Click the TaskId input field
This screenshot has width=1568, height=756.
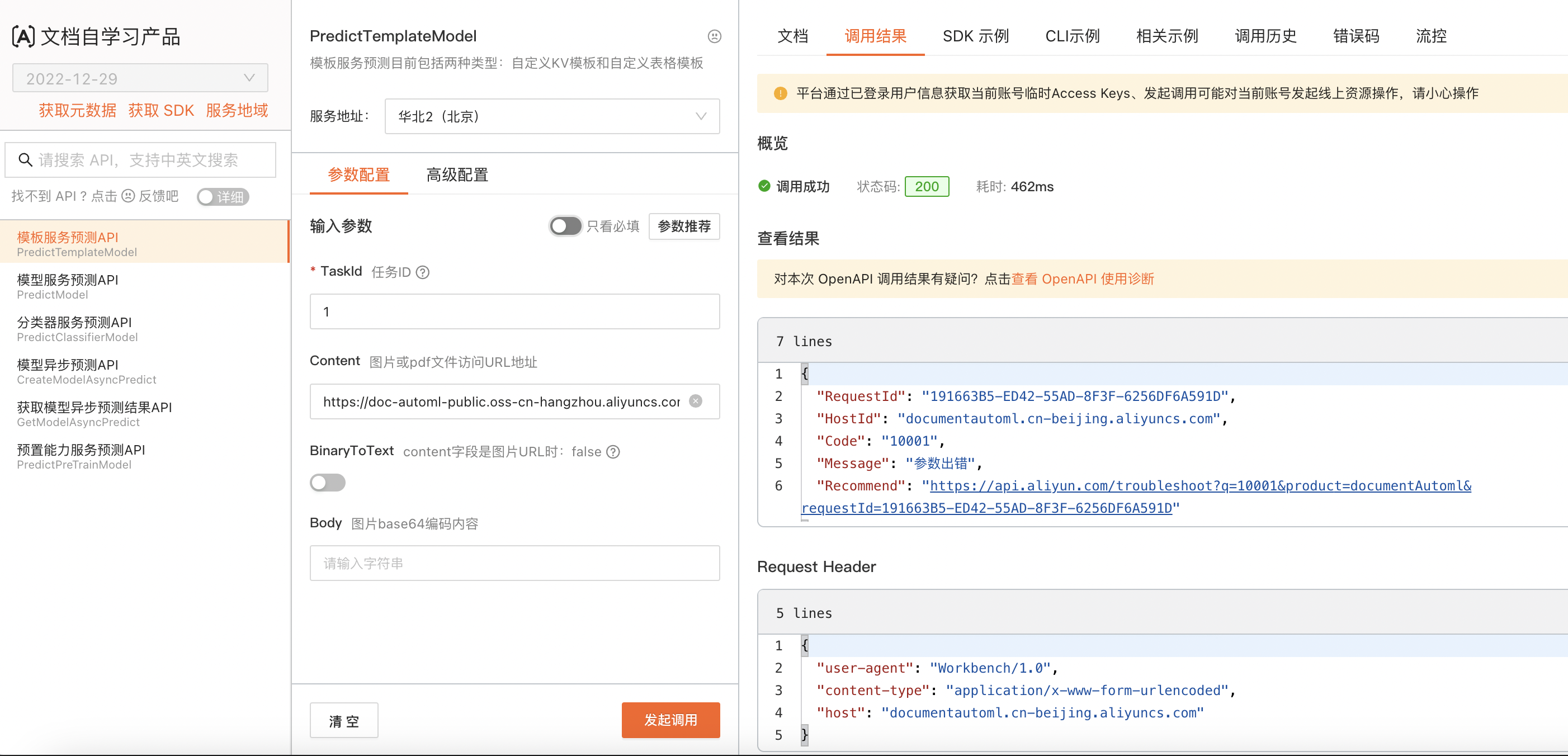tap(515, 311)
